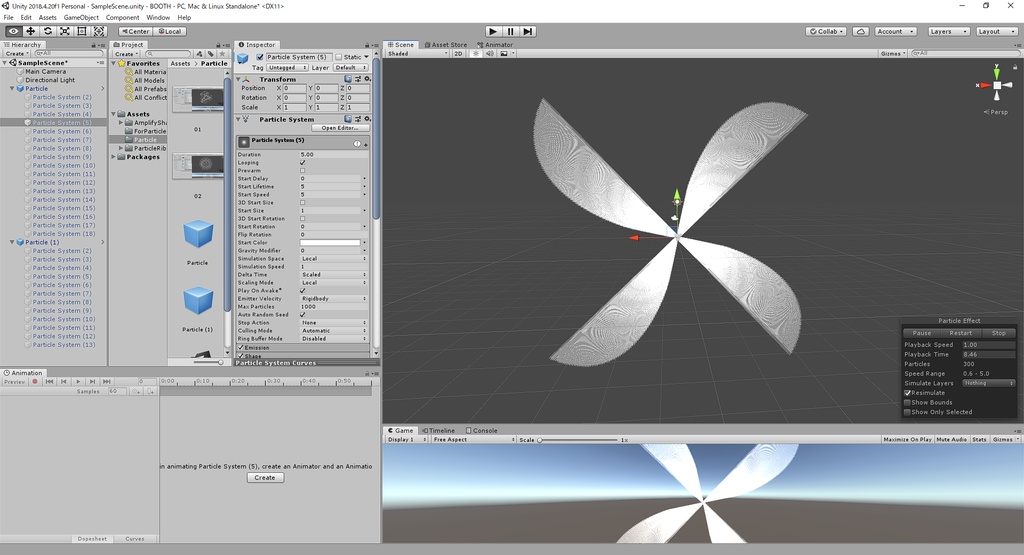Click the animation record button

click(35, 381)
